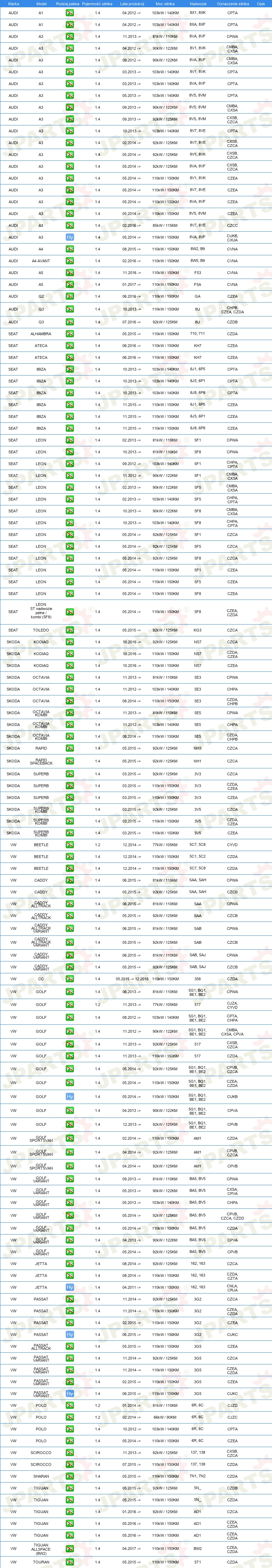
Task: Click the petrol icon in the VW CC row
Action: click(x=70, y=979)
